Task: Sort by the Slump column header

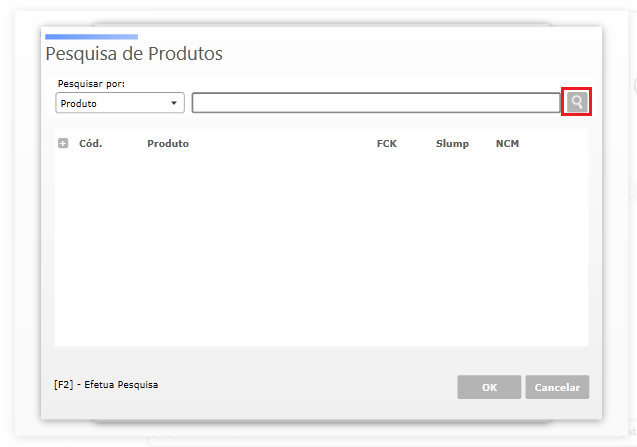Action: point(452,144)
